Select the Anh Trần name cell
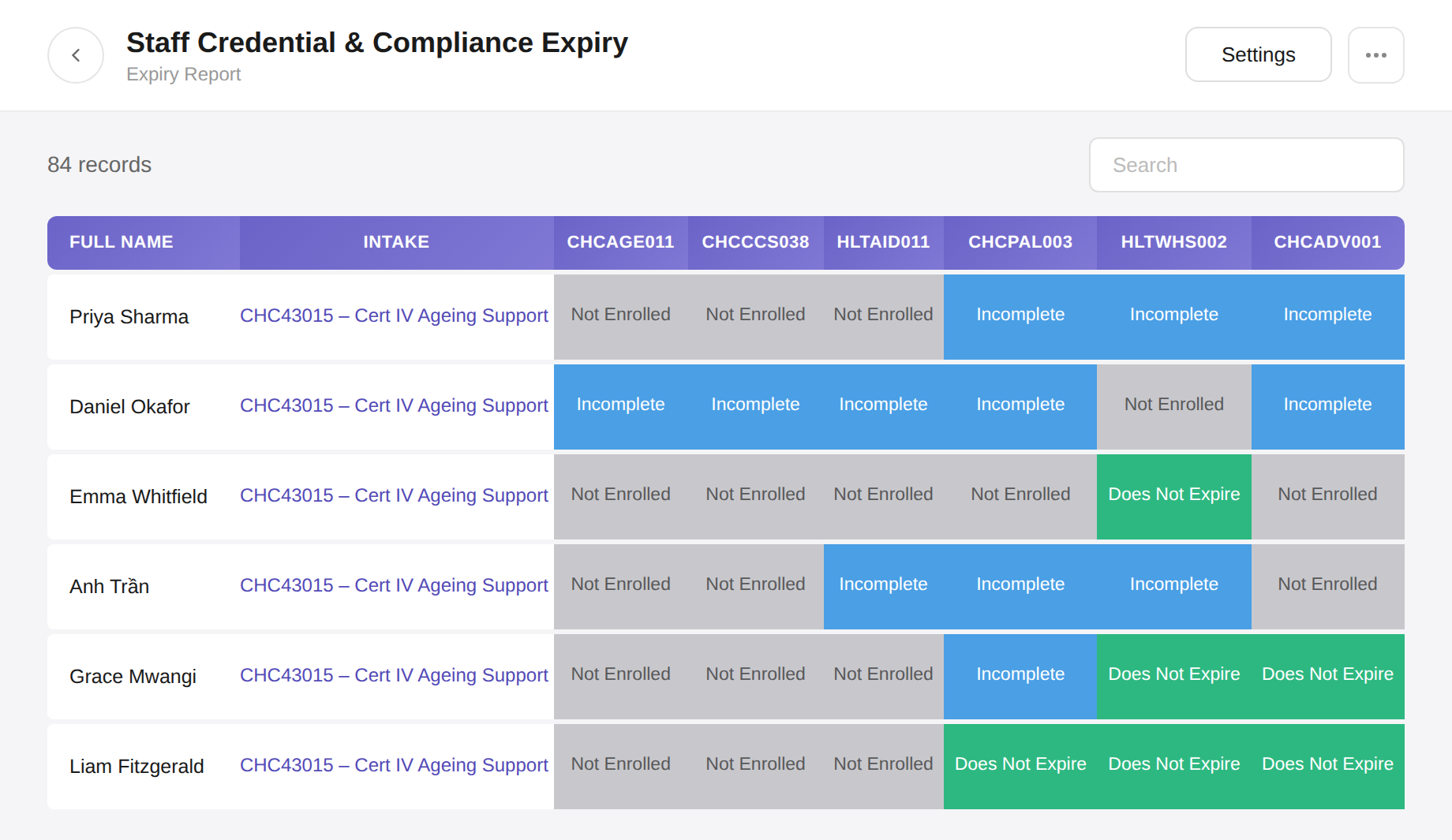 tap(143, 587)
